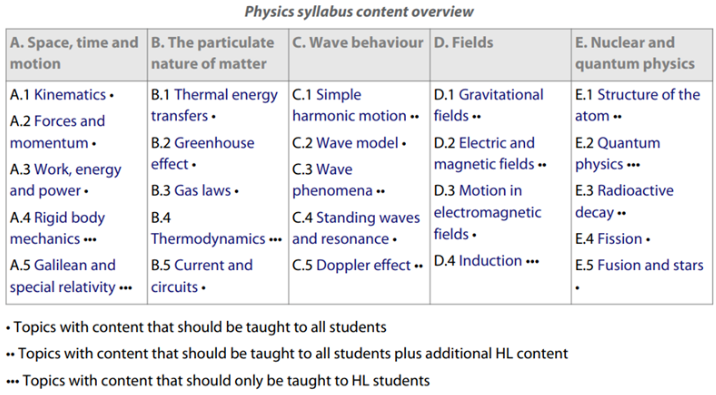Open the C.2 Wave model link

click(357, 143)
